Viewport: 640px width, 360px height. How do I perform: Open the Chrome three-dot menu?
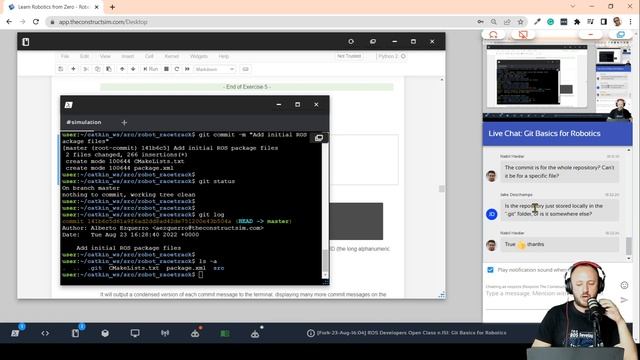pos(631,22)
